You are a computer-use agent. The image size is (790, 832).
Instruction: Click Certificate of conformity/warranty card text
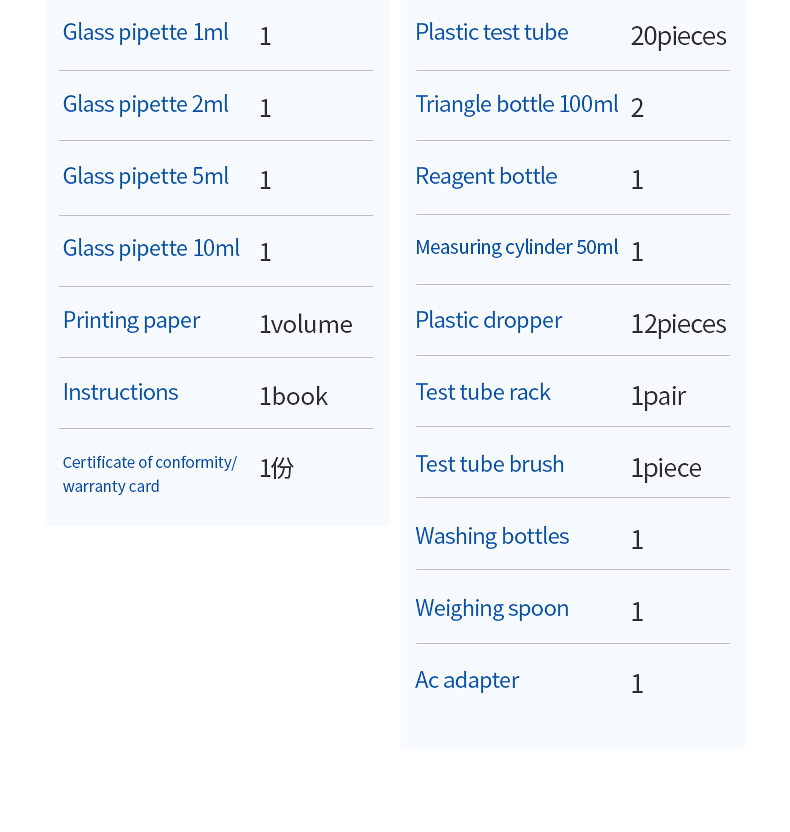click(x=149, y=474)
